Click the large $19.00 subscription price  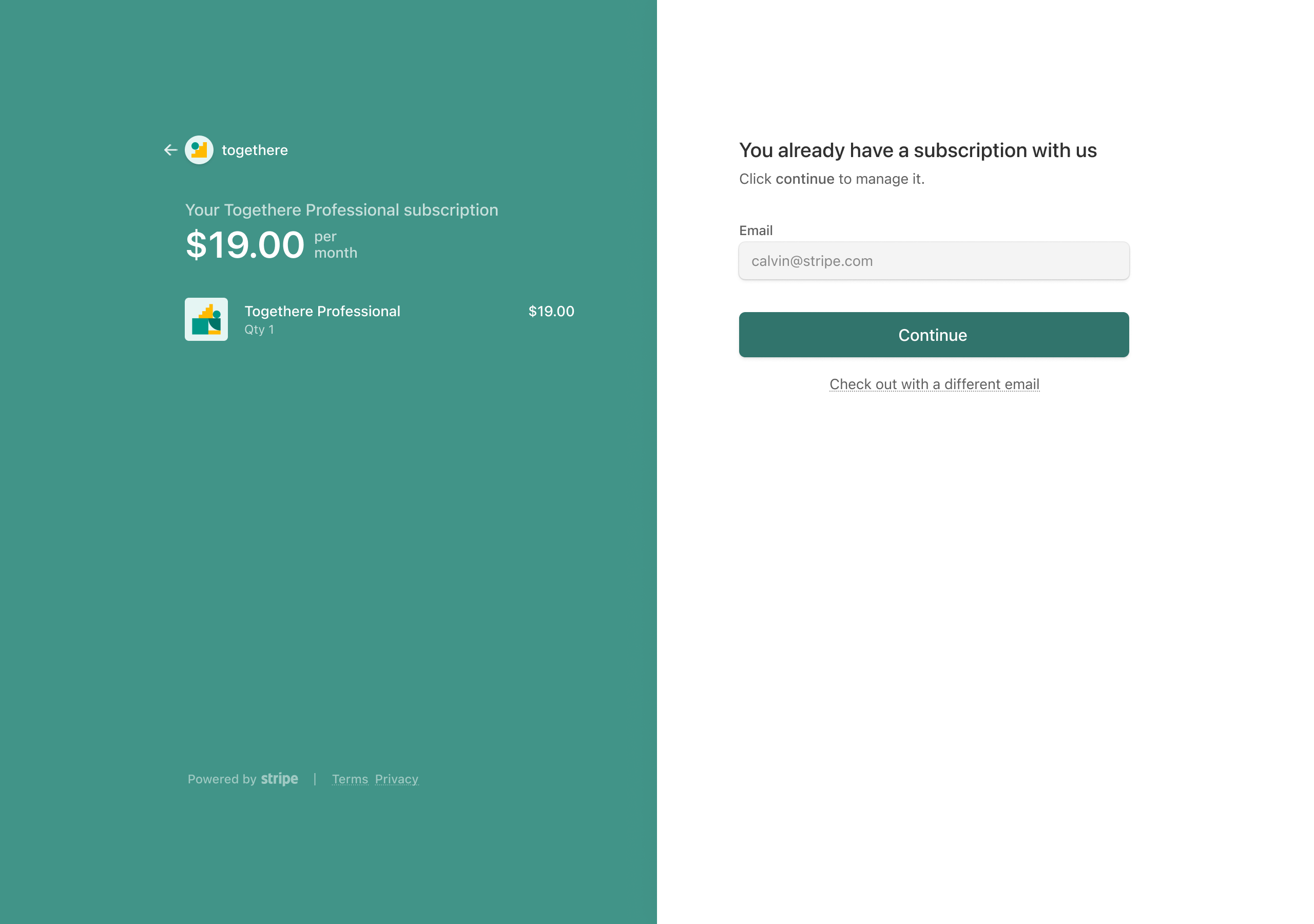pos(245,245)
